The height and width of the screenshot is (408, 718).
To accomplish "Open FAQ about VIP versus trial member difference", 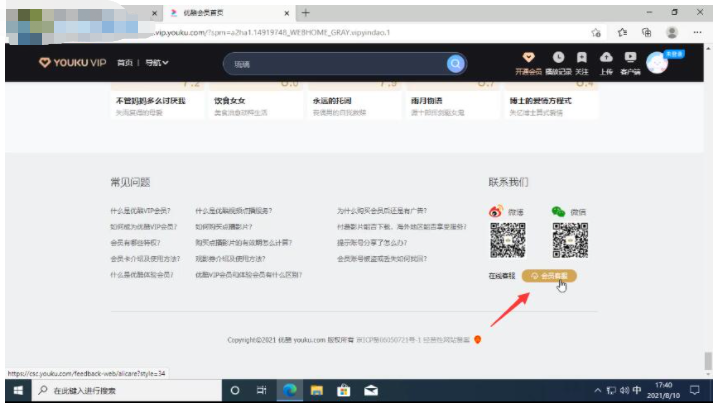I will click(x=249, y=275).
